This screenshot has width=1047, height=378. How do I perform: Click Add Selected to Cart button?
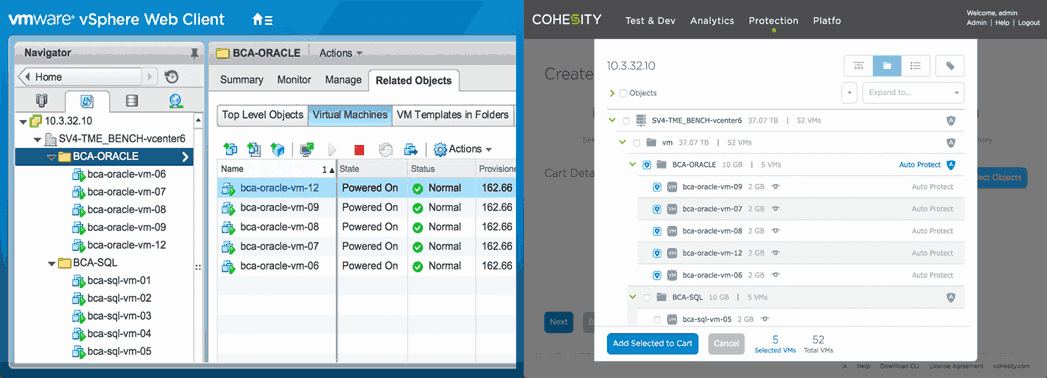click(x=653, y=343)
